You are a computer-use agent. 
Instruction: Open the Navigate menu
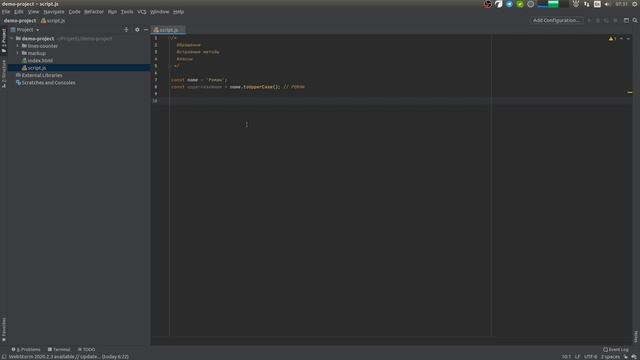coord(54,12)
